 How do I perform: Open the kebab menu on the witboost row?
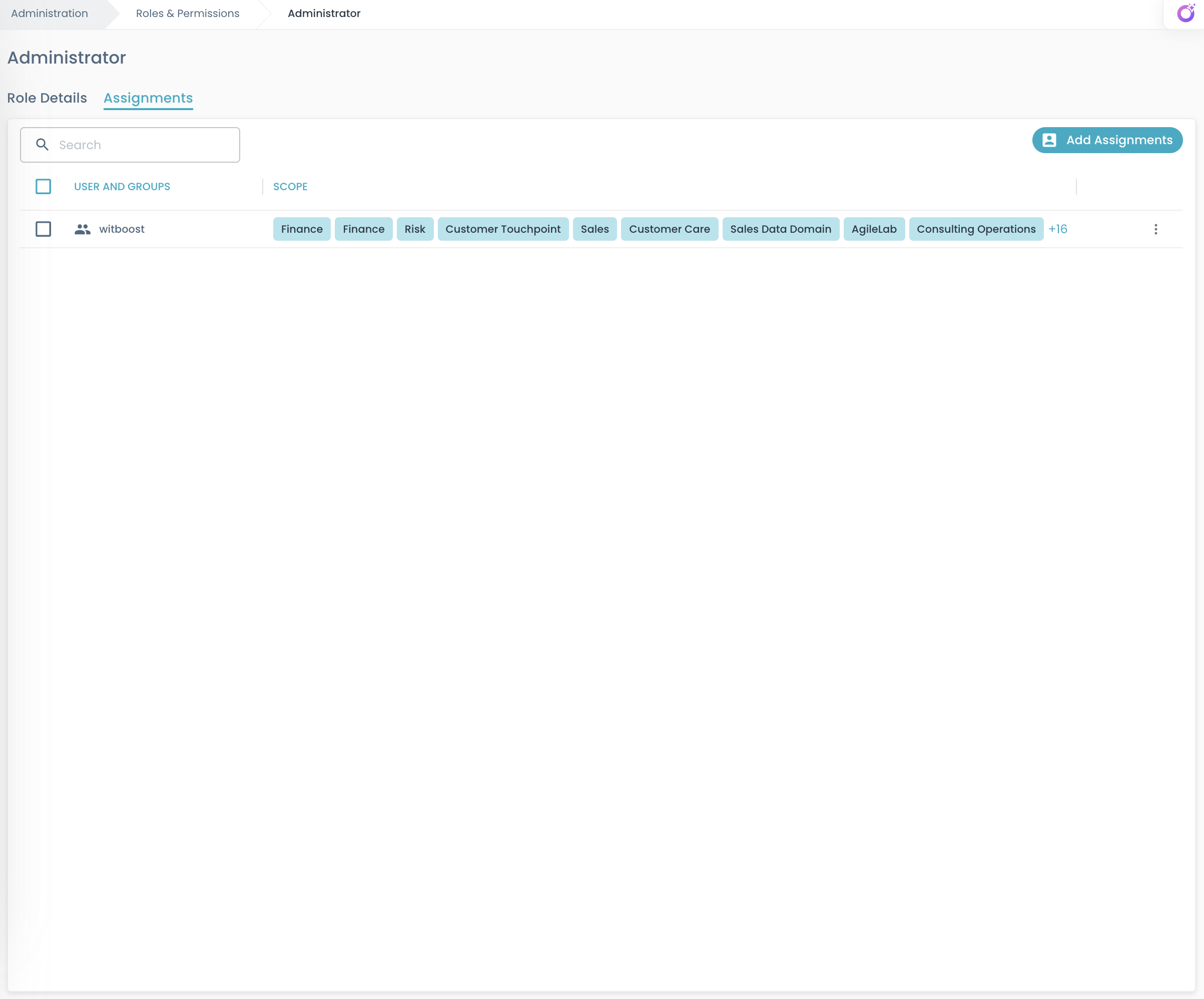pos(1155,229)
